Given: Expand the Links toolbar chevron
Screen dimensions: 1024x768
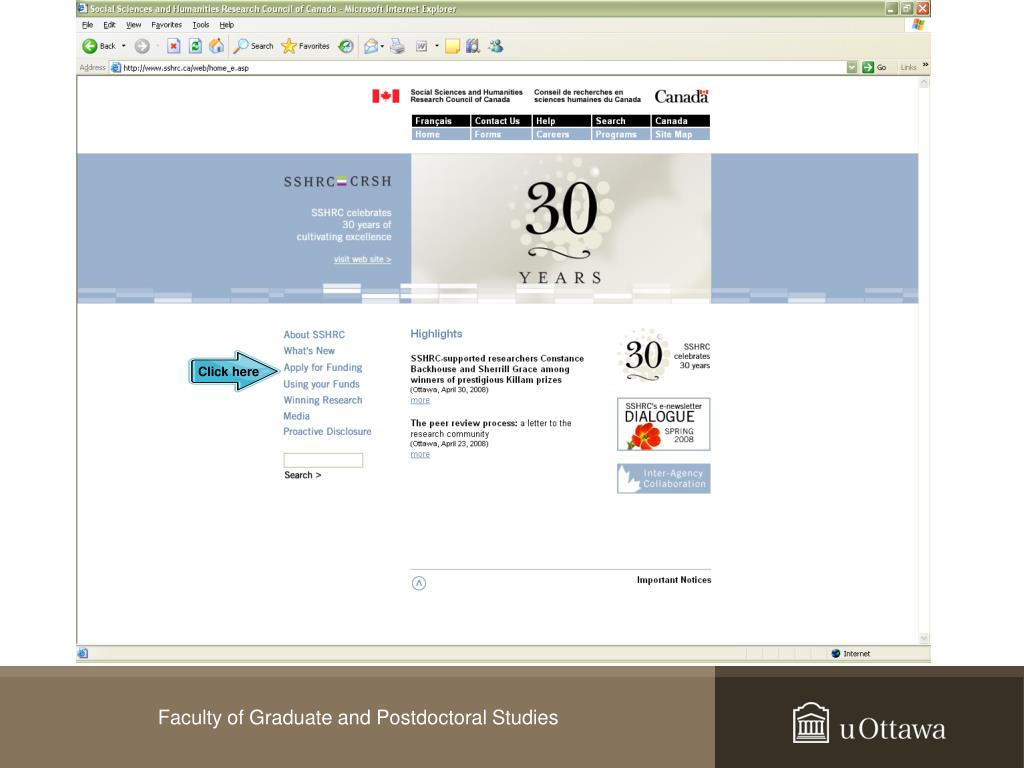Looking at the screenshot, I should click(925, 65).
